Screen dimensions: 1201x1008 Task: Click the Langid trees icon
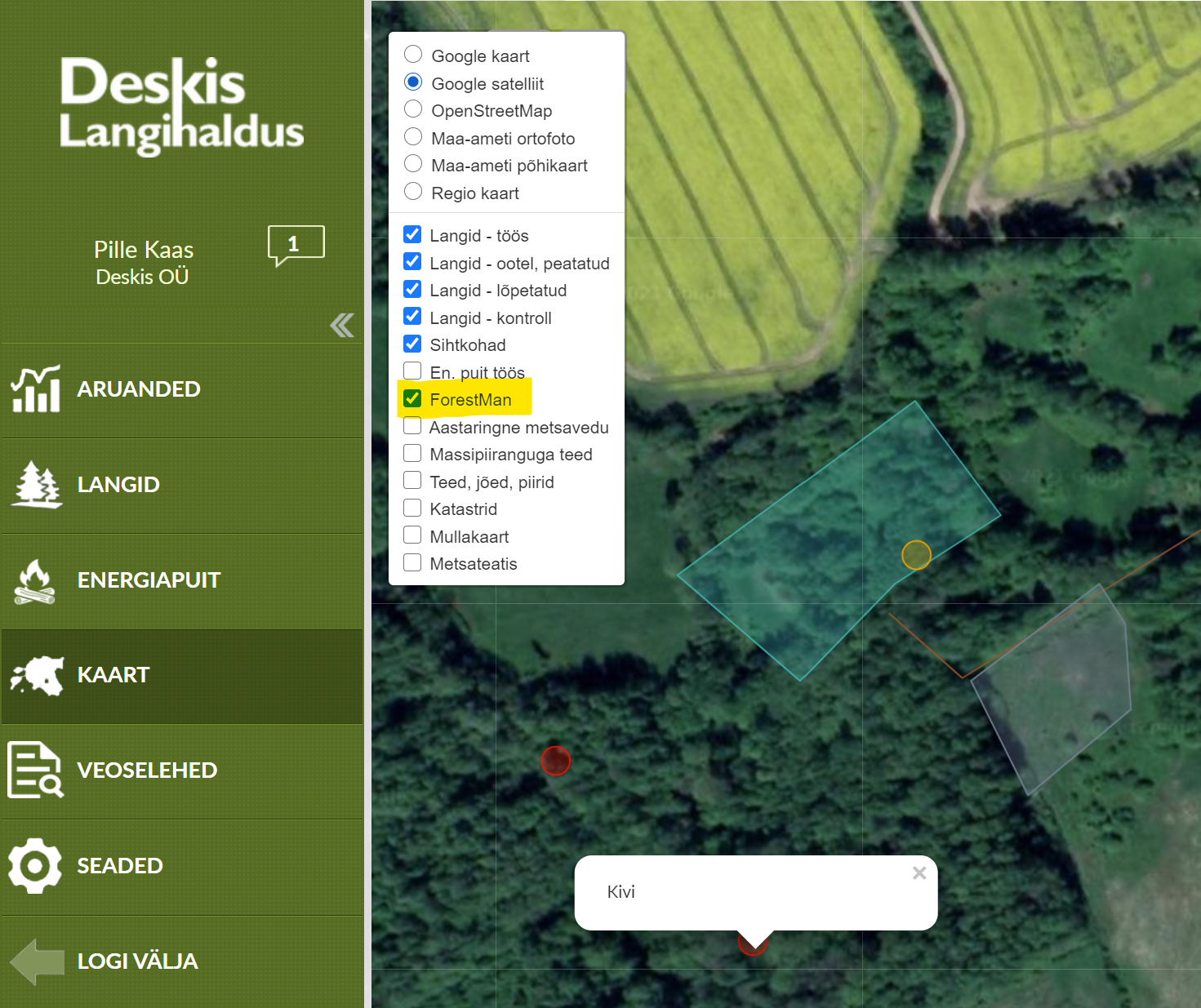(36, 485)
